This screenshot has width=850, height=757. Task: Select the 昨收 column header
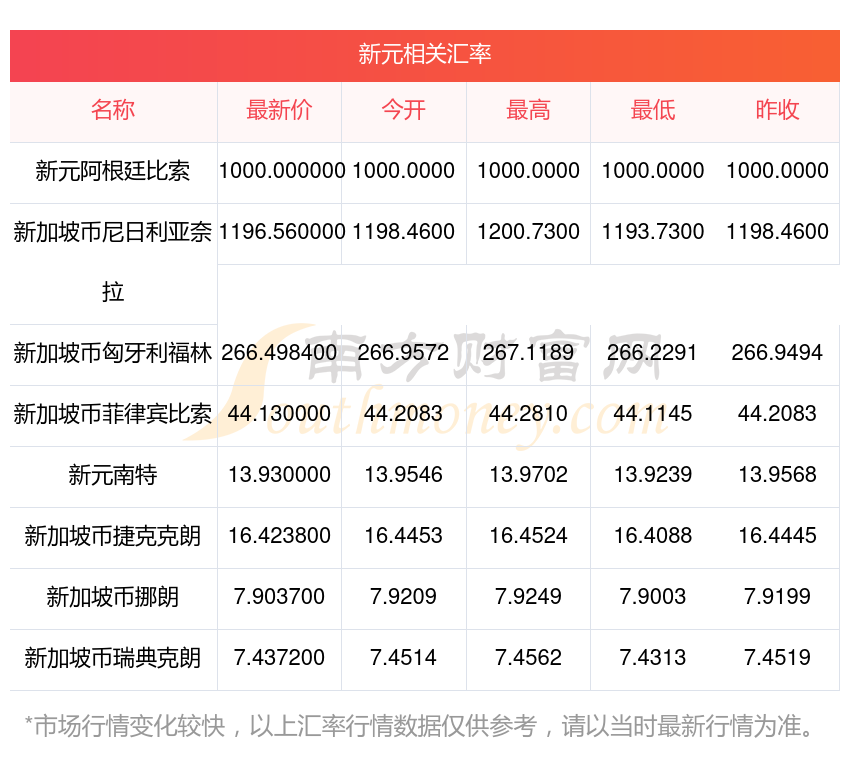(x=777, y=110)
